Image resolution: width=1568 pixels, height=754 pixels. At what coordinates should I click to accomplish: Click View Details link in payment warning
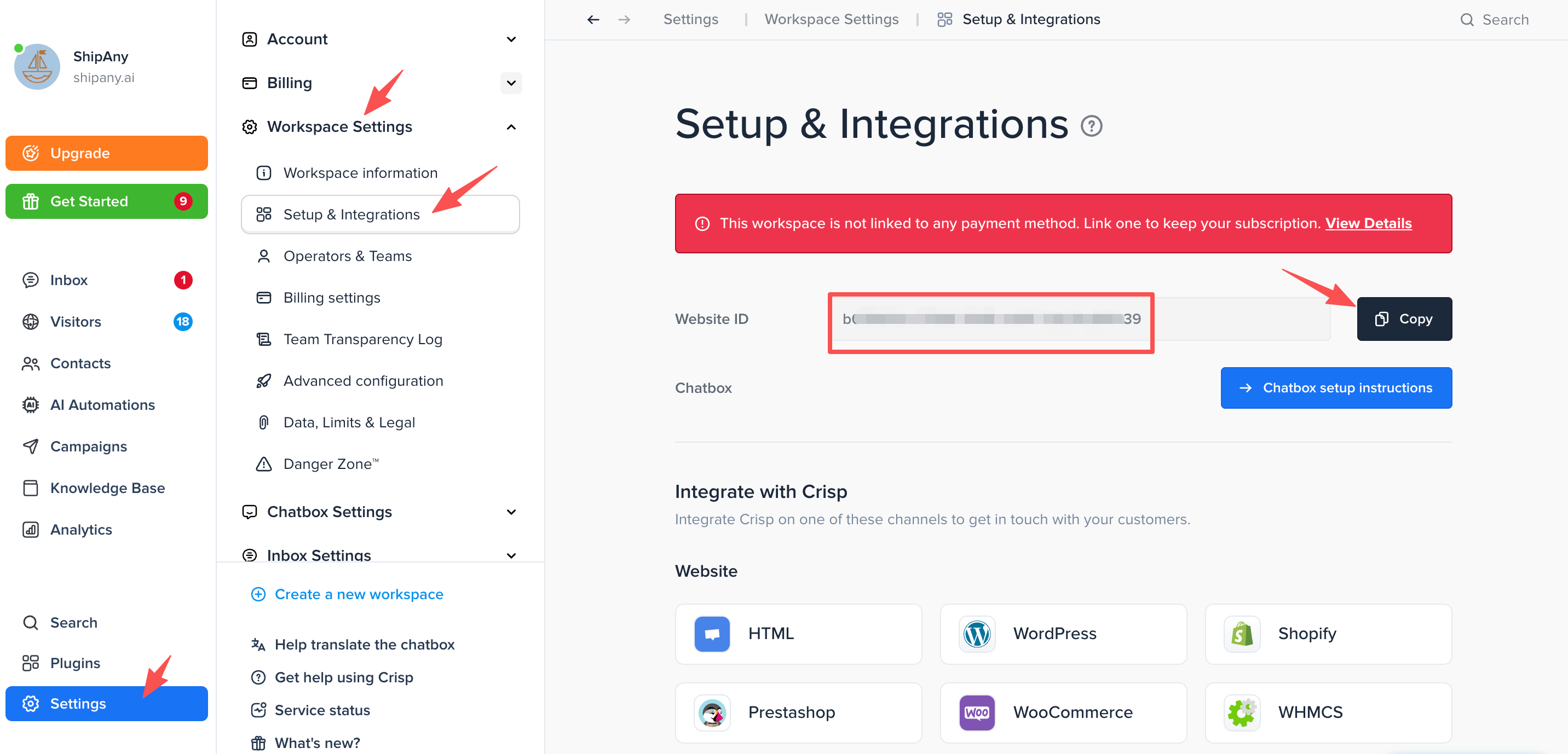[x=1368, y=223]
